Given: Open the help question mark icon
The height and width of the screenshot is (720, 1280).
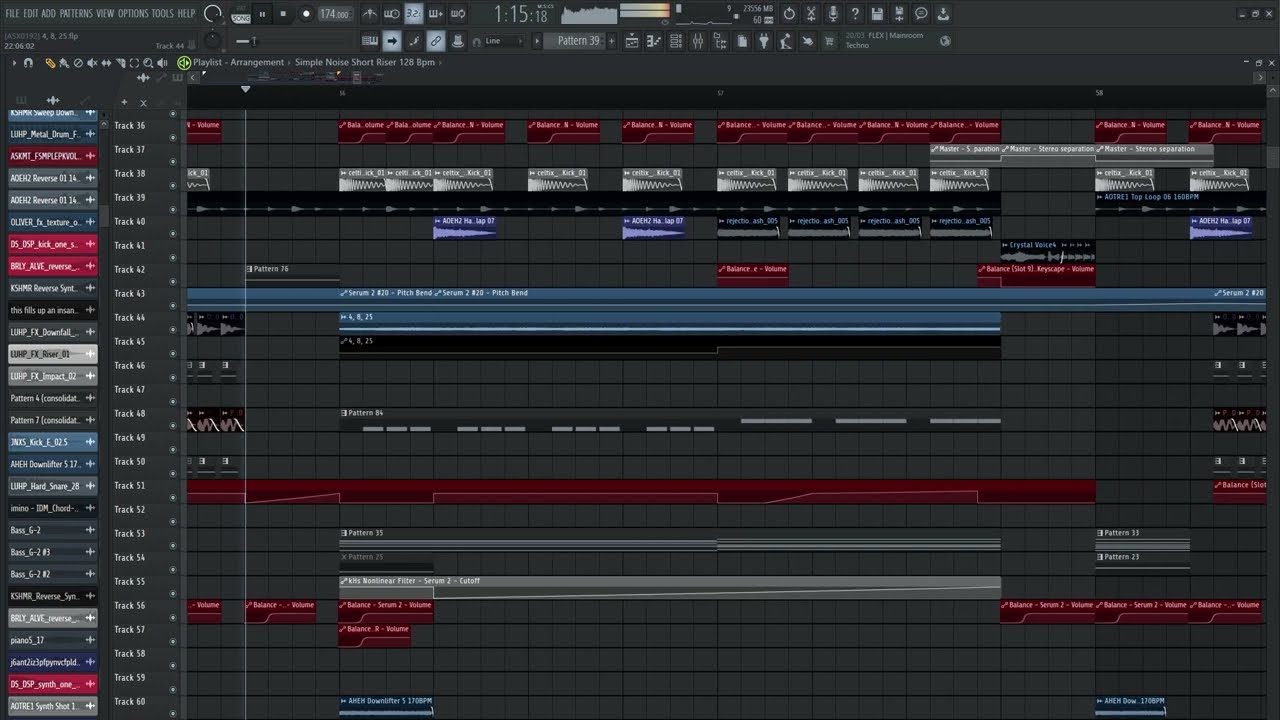Looking at the screenshot, I should (x=855, y=14).
